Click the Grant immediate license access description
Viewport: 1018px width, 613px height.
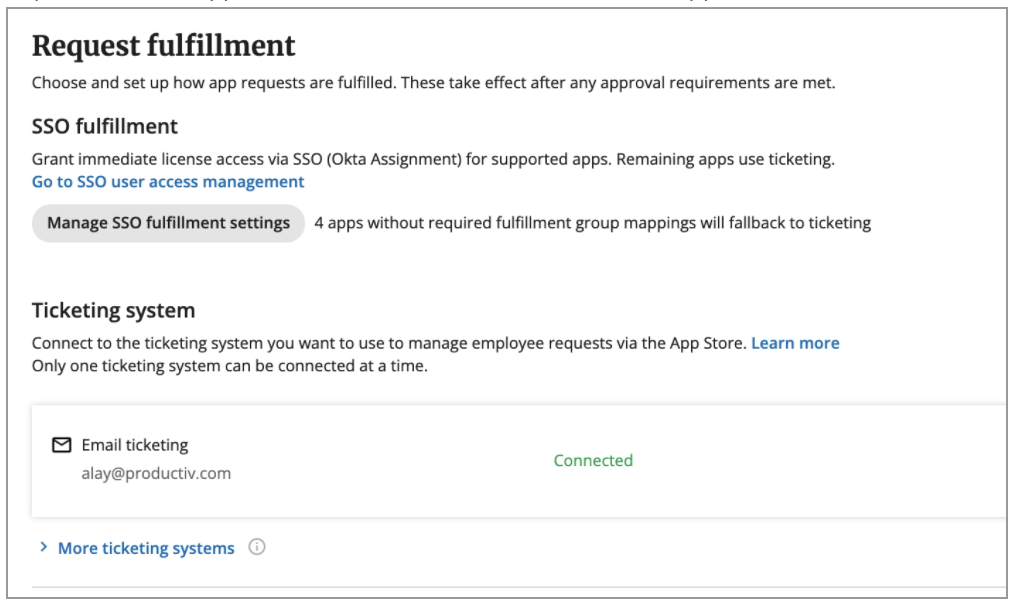click(433, 159)
